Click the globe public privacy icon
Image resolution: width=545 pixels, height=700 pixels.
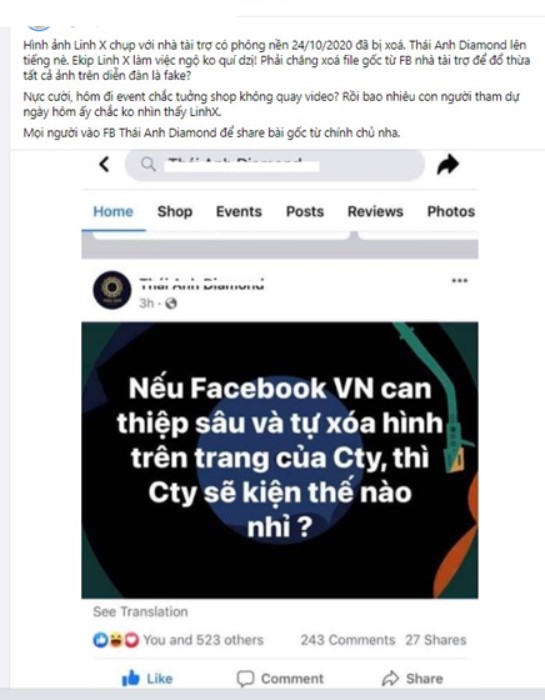(x=171, y=304)
